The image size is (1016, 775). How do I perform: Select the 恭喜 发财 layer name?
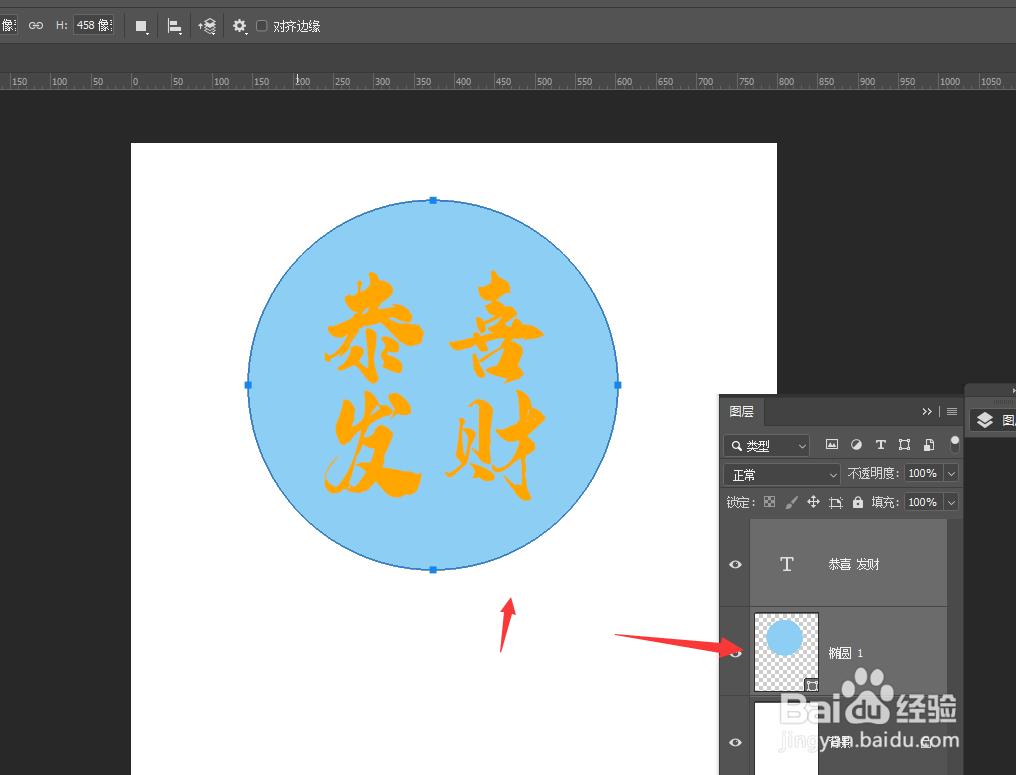click(x=853, y=564)
